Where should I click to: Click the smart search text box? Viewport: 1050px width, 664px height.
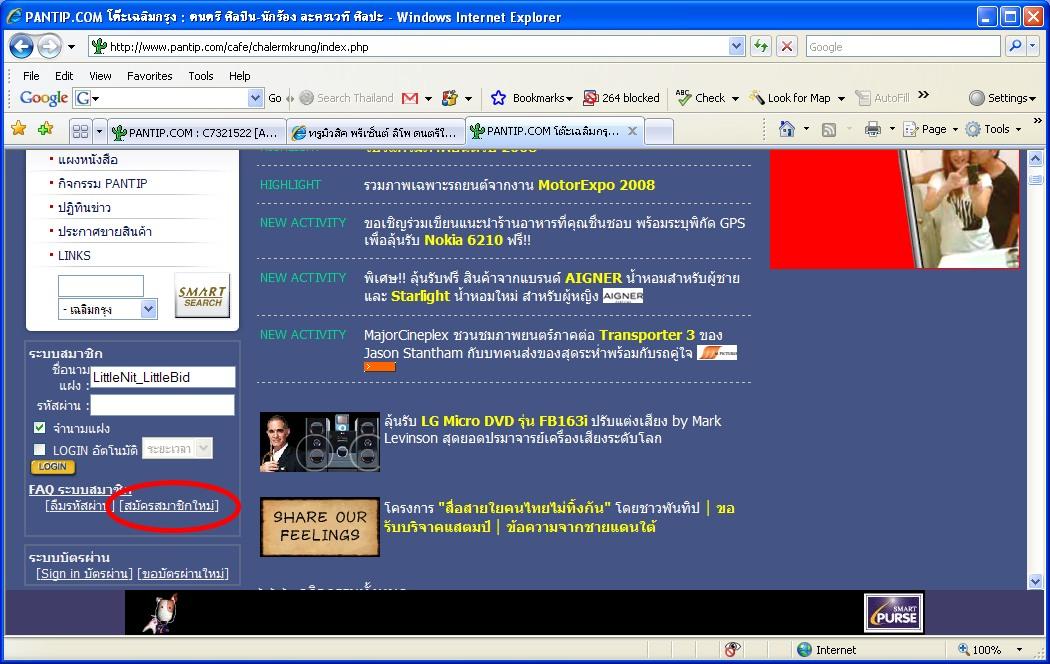[100, 286]
